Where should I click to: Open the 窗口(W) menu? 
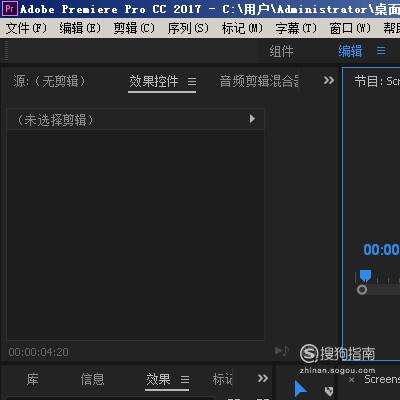[x=350, y=28]
